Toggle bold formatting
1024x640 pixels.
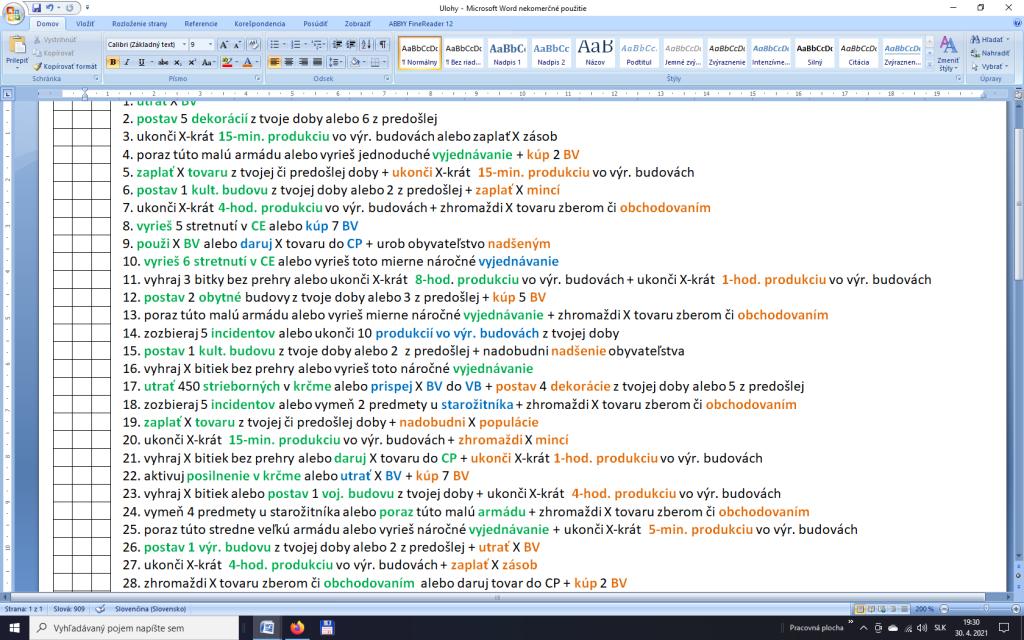tap(113, 62)
